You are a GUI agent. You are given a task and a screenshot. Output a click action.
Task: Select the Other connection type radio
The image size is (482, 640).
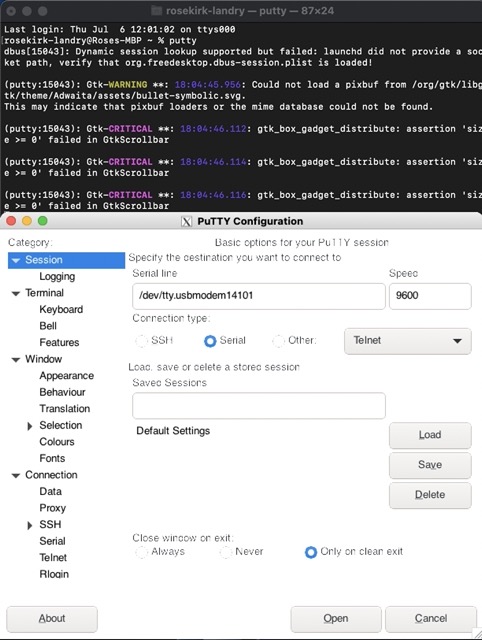pos(278,340)
